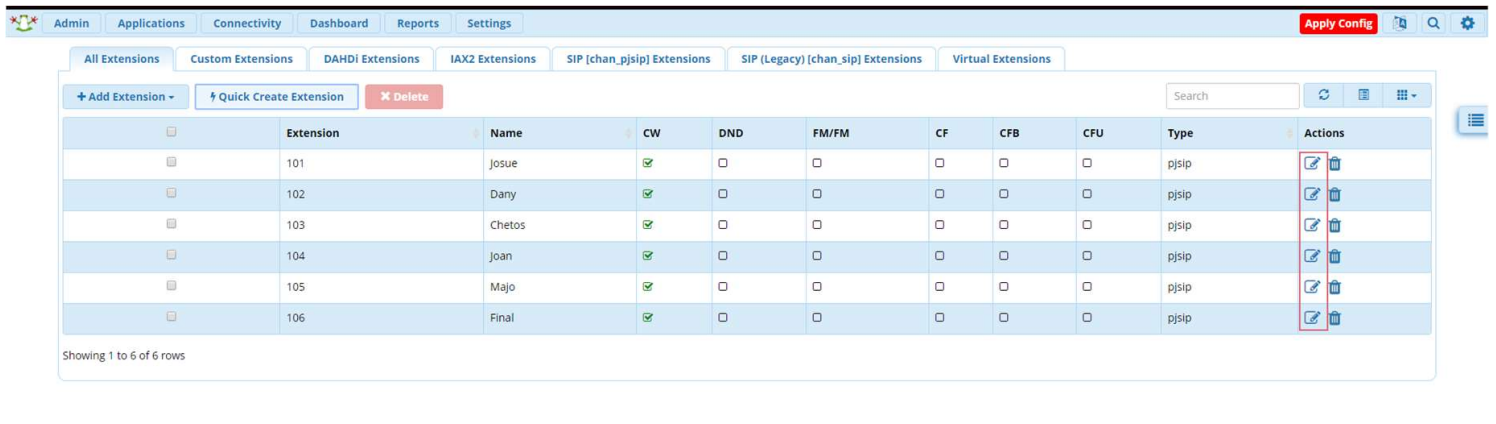The height and width of the screenshot is (424, 1496).
Task: Open the Reports menu
Action: point(418,23)
